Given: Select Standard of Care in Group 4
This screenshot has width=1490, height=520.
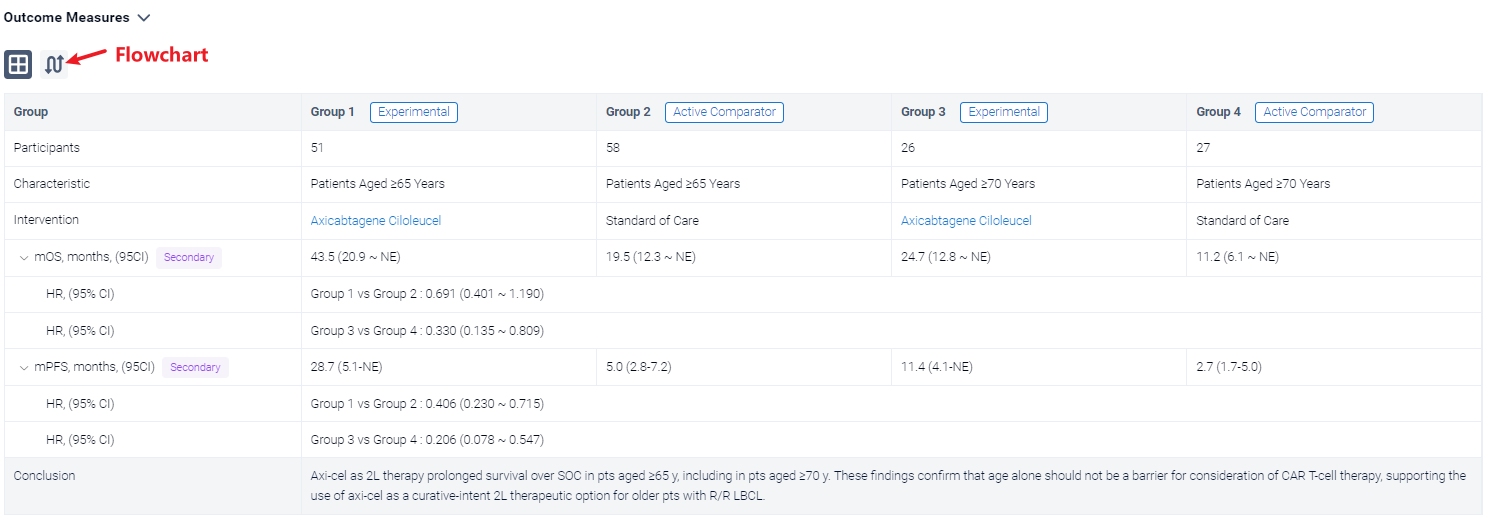Looking at the screenshot, I should tap(1242, 221).
